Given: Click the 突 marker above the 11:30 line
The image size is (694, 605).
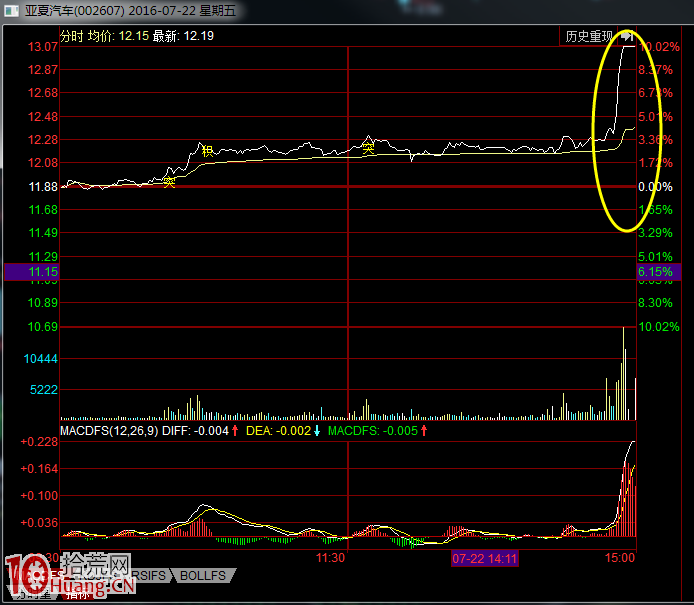Looking at the screenshot, I should point(368,148).
